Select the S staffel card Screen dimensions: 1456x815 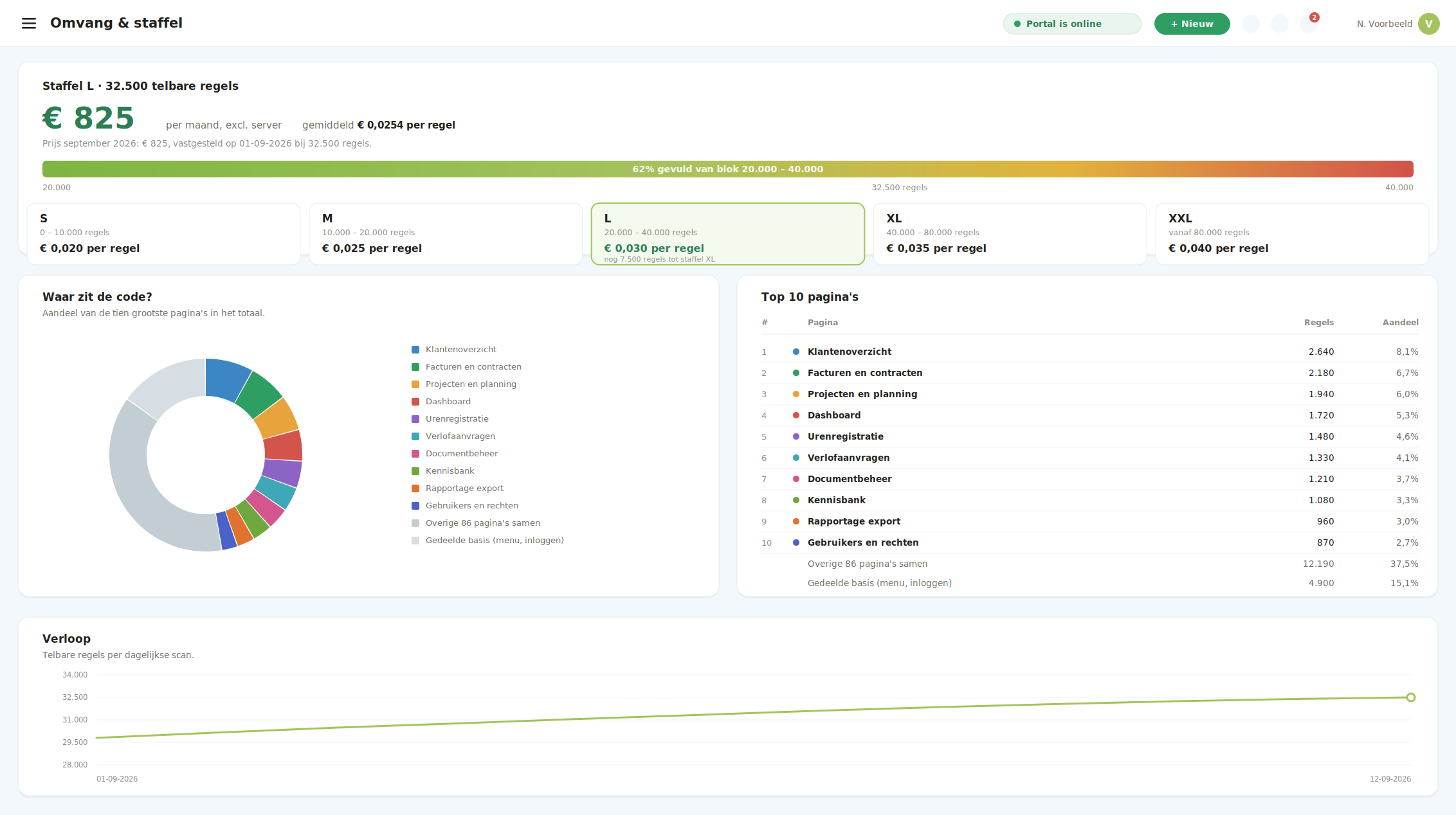[163, 234]
